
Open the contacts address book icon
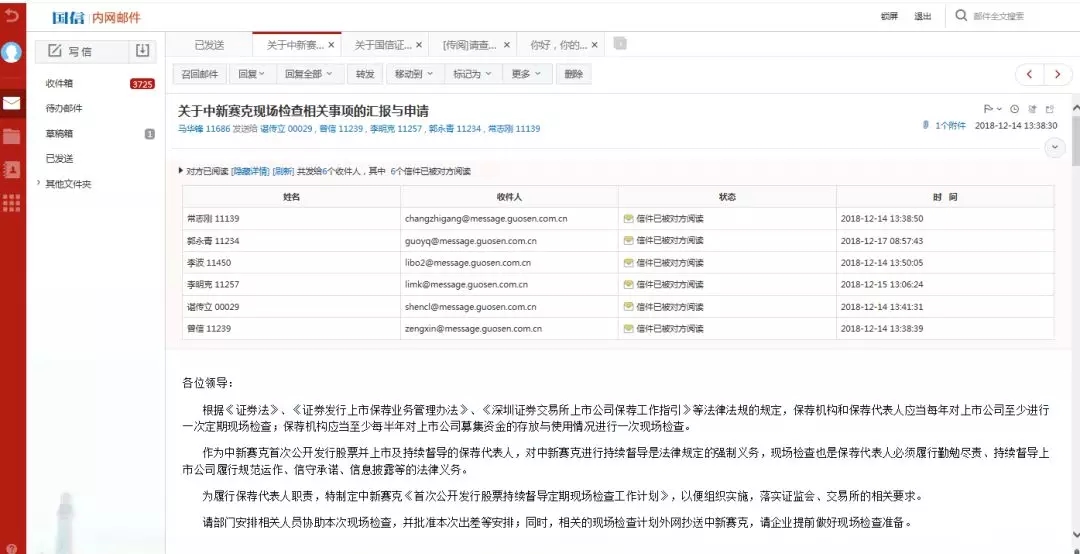(x=12, y=168)
